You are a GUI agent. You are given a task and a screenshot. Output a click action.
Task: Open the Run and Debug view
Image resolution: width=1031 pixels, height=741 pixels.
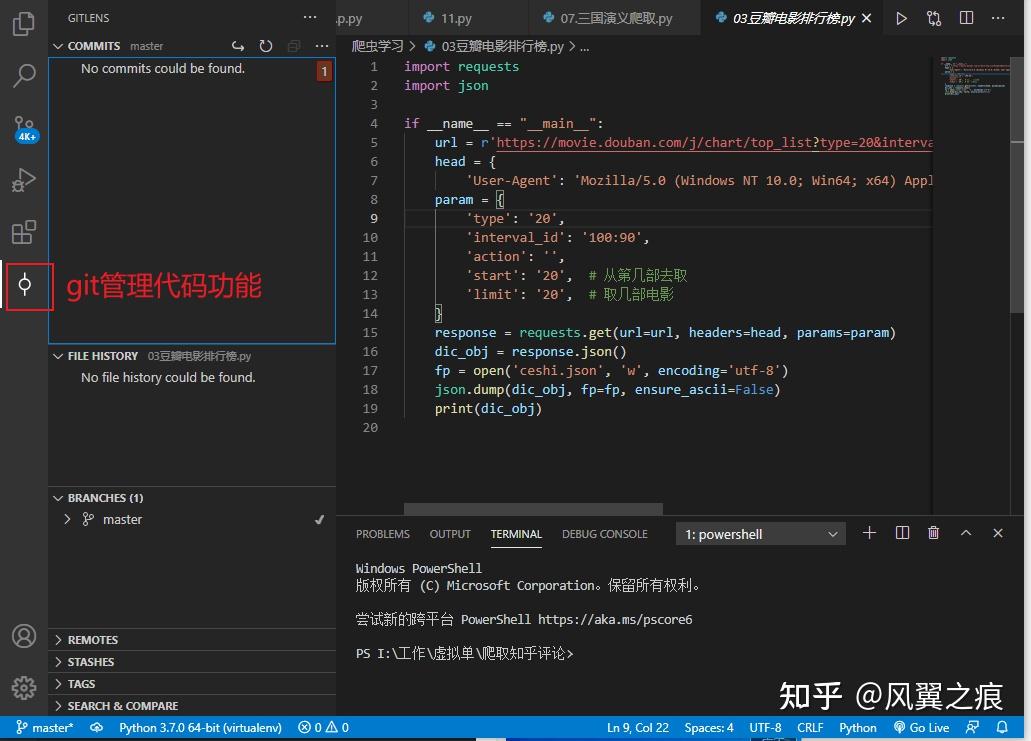[x=25, y=180]
